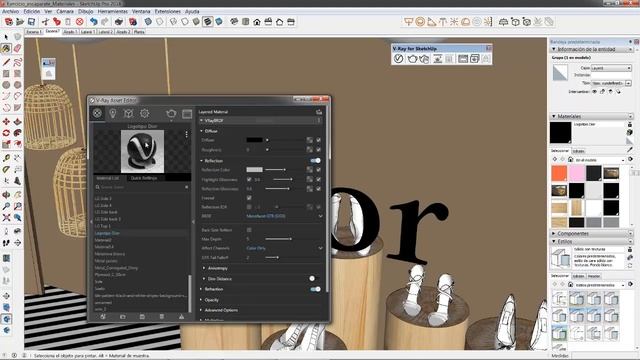Expand the Advanced Options section

click(221, 310)
